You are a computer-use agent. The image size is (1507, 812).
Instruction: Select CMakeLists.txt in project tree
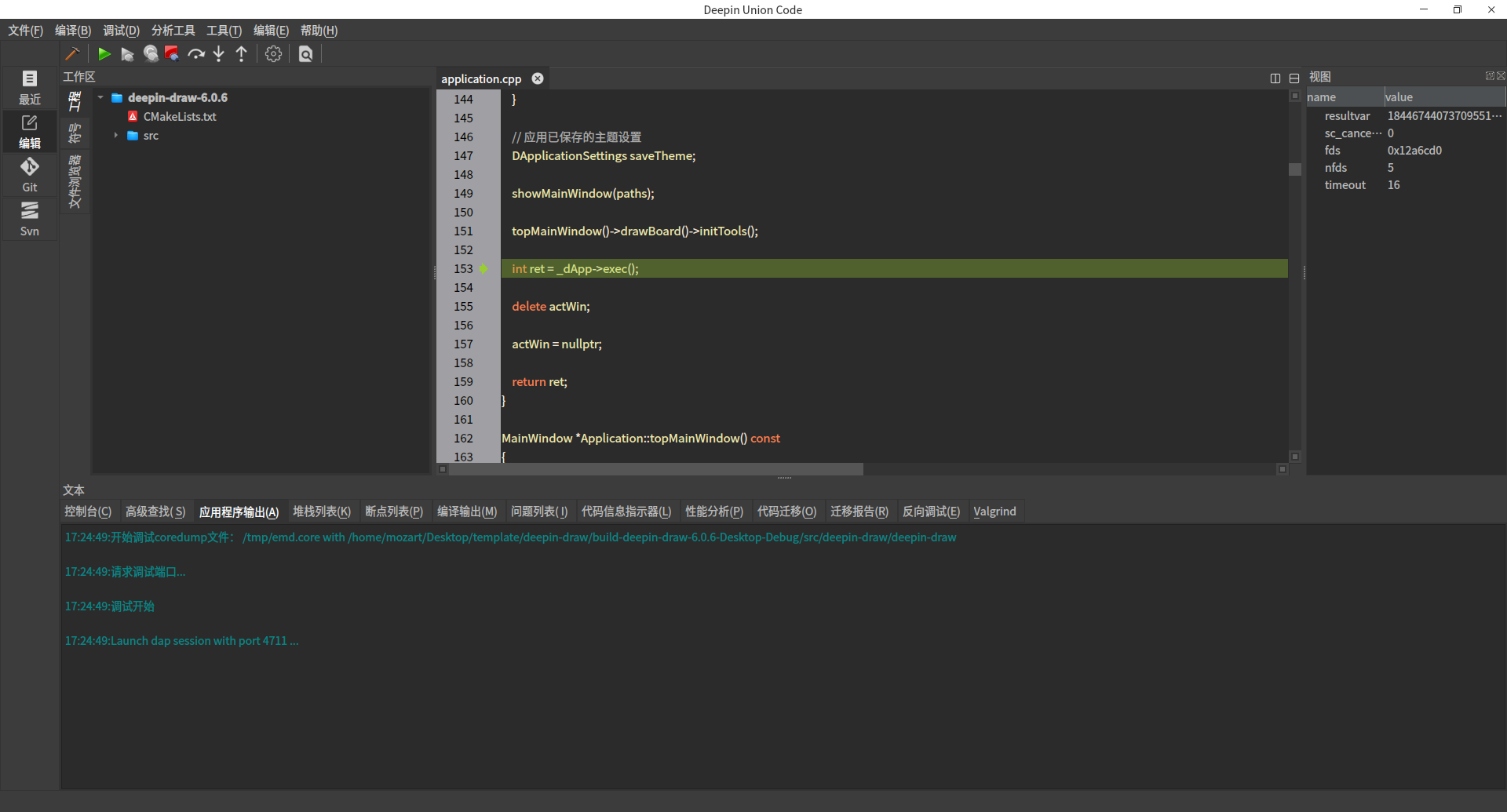[x=180, y=116]
